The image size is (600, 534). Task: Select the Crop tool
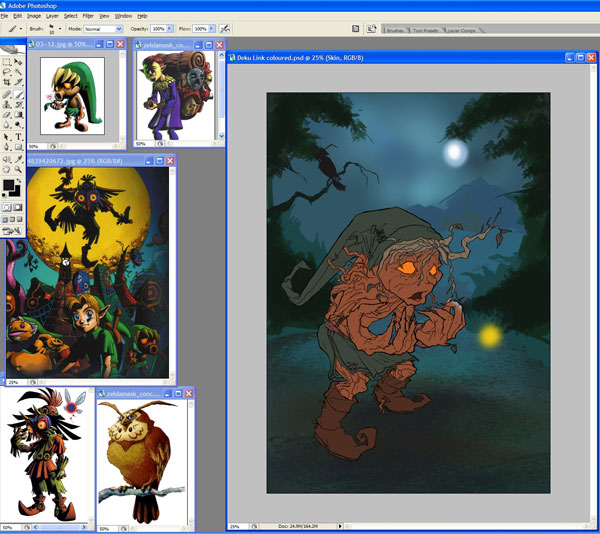click(7, 82)
